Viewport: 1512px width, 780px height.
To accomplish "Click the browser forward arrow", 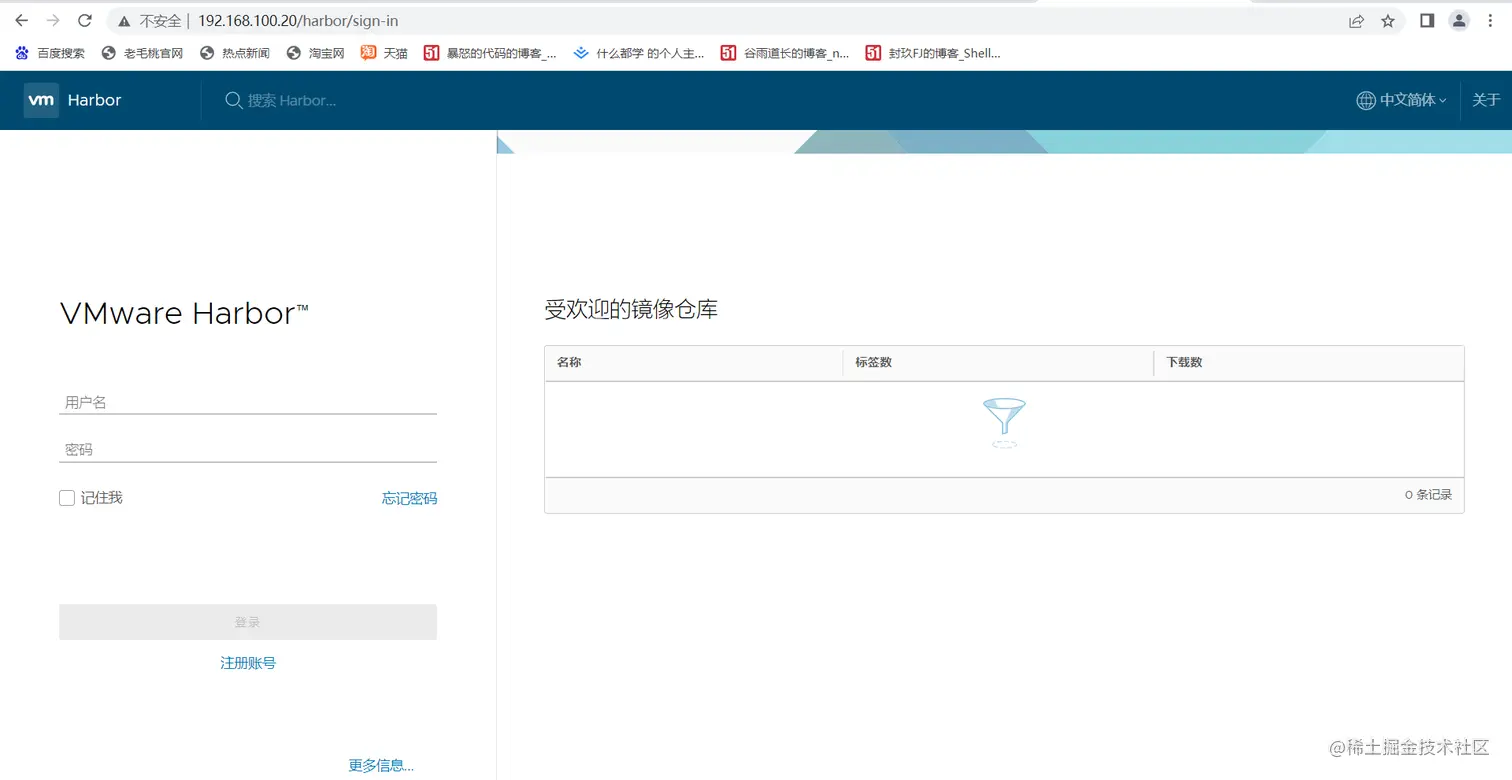I will (x=53, y=20).
